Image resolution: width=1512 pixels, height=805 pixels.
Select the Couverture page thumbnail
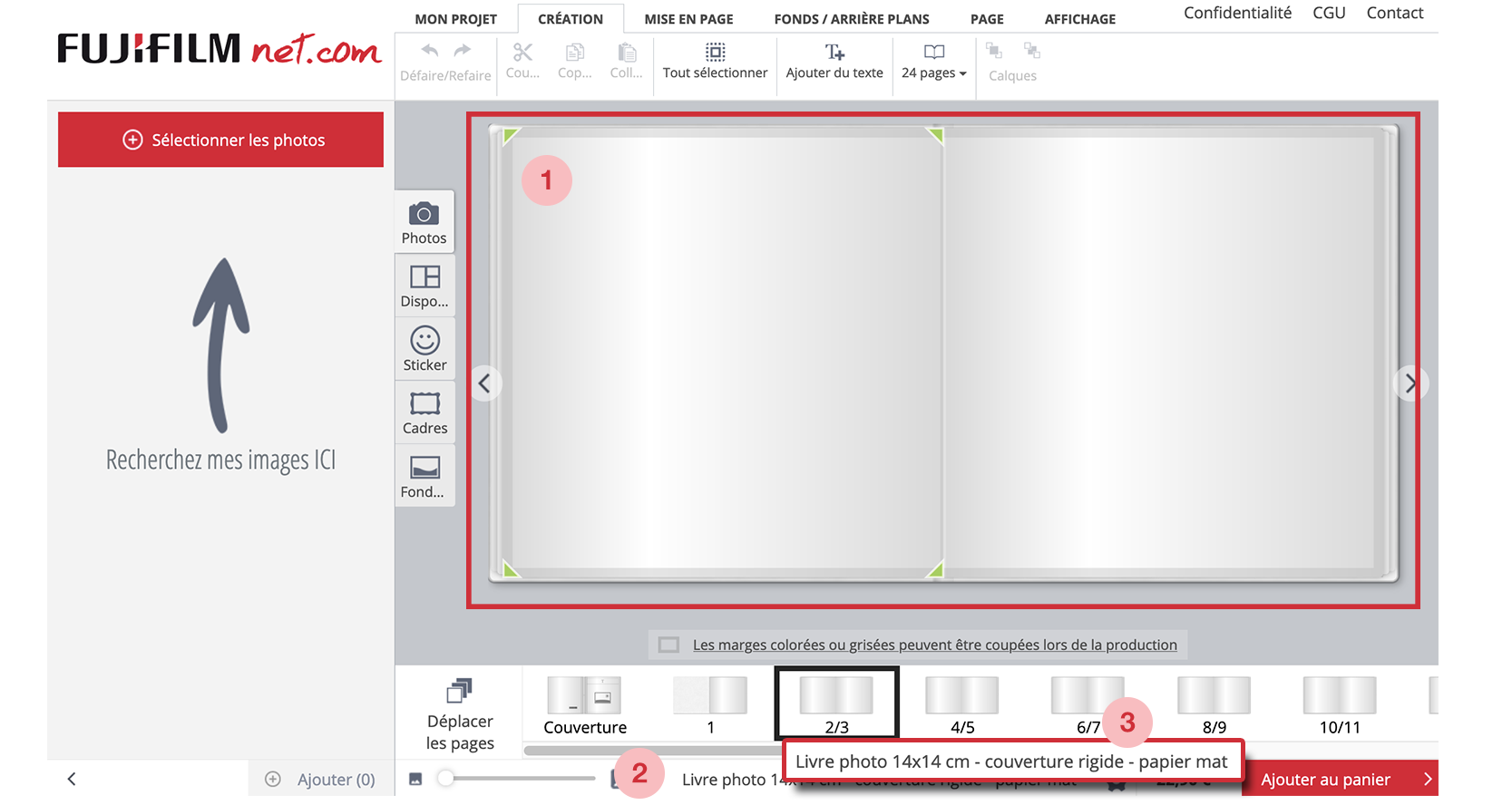585,706
